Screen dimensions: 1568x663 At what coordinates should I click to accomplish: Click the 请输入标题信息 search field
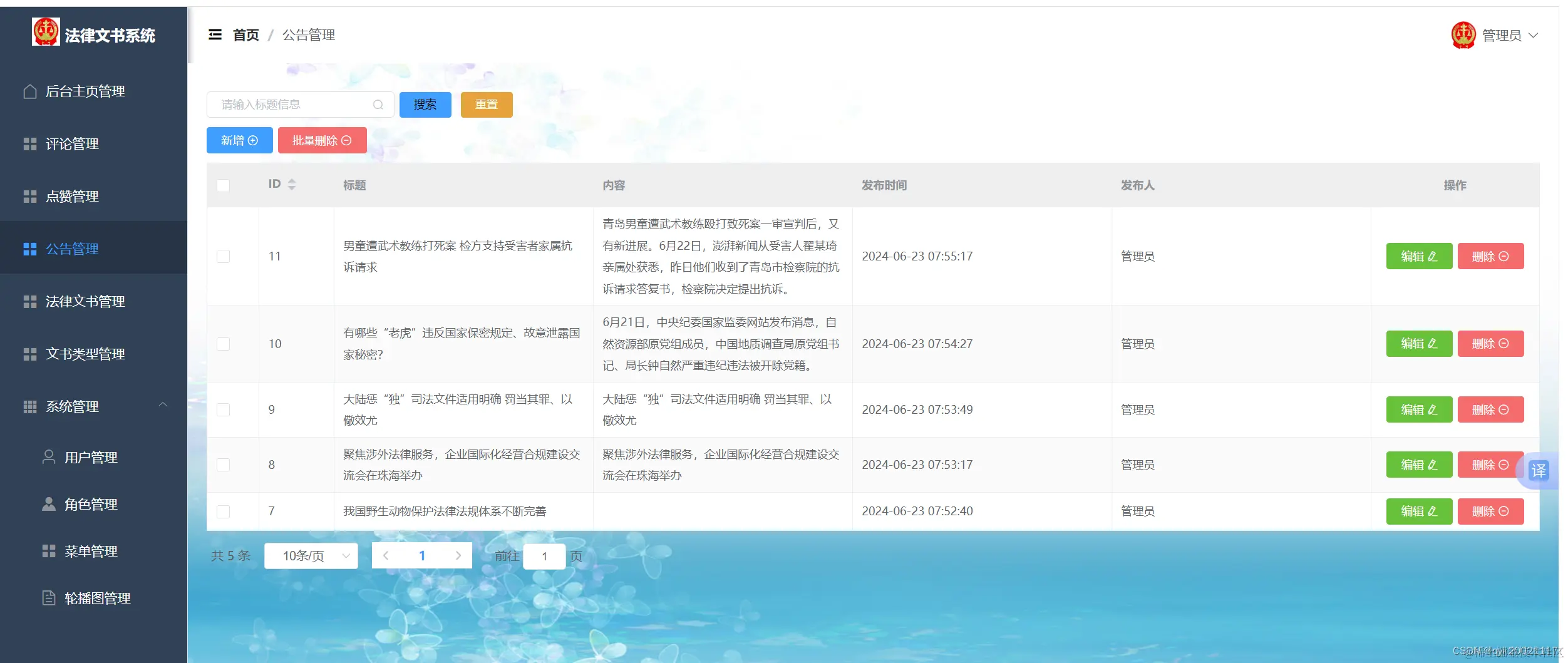click(301, 105)
